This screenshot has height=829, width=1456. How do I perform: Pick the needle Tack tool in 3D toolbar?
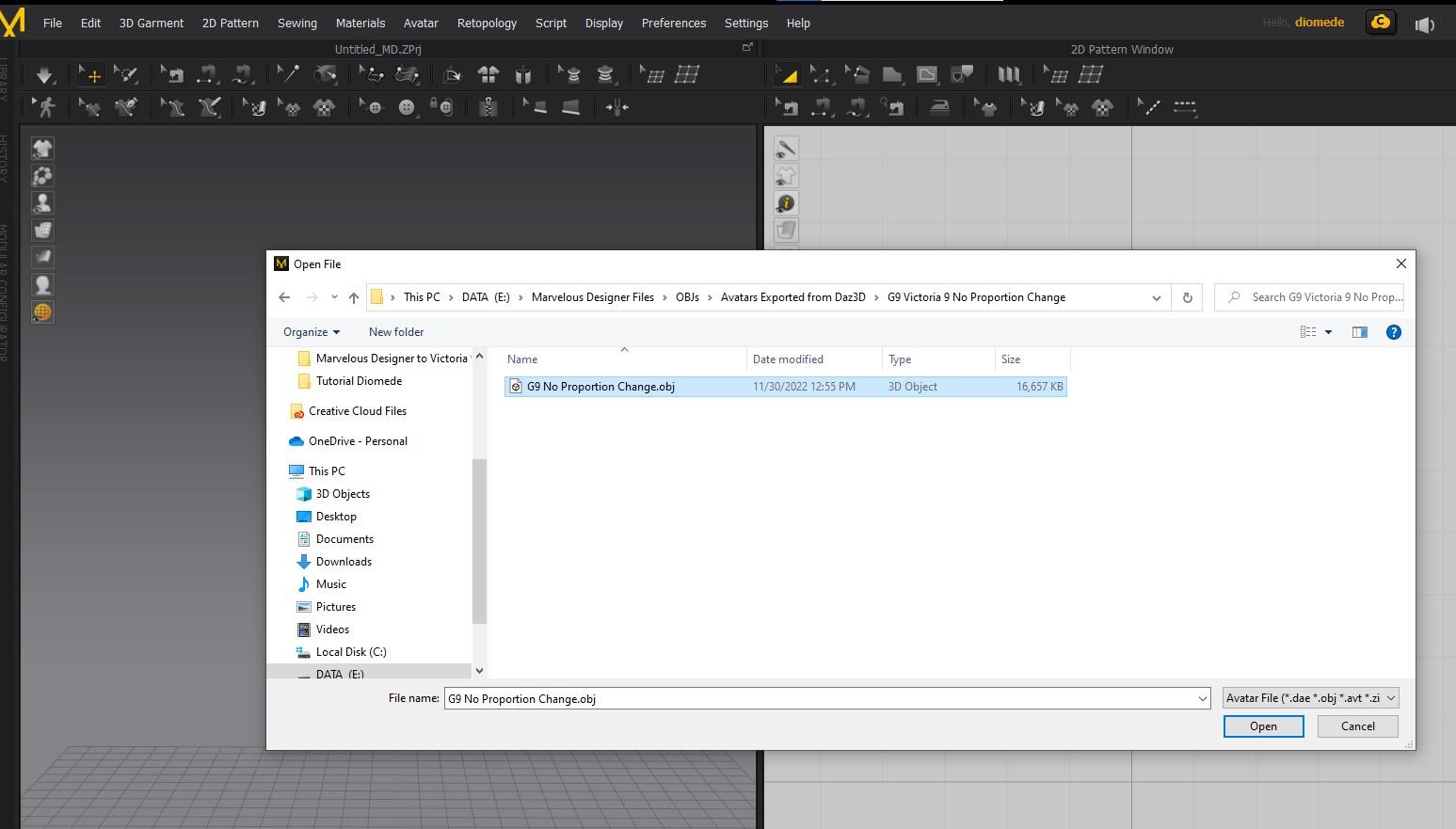288,75
